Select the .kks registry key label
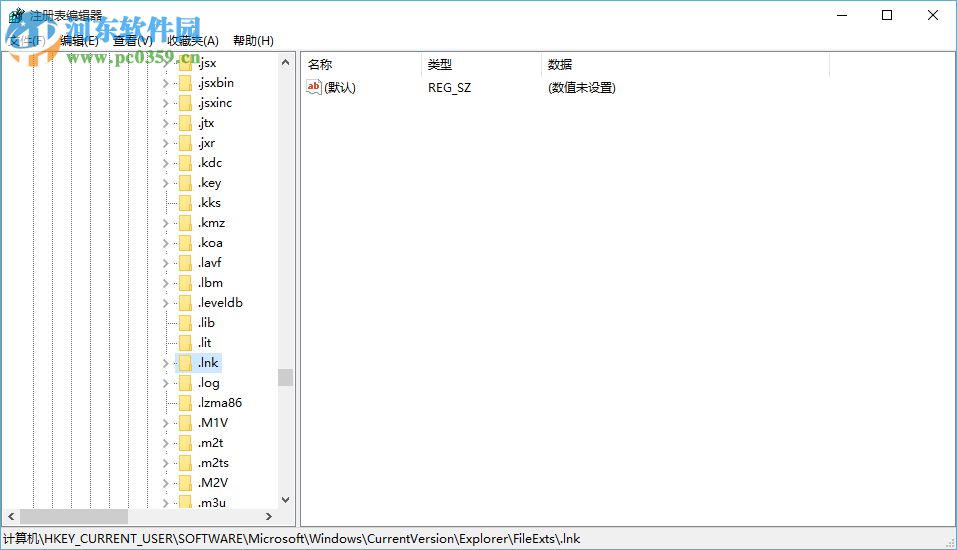The image size is (957, 550). (209, 203)
